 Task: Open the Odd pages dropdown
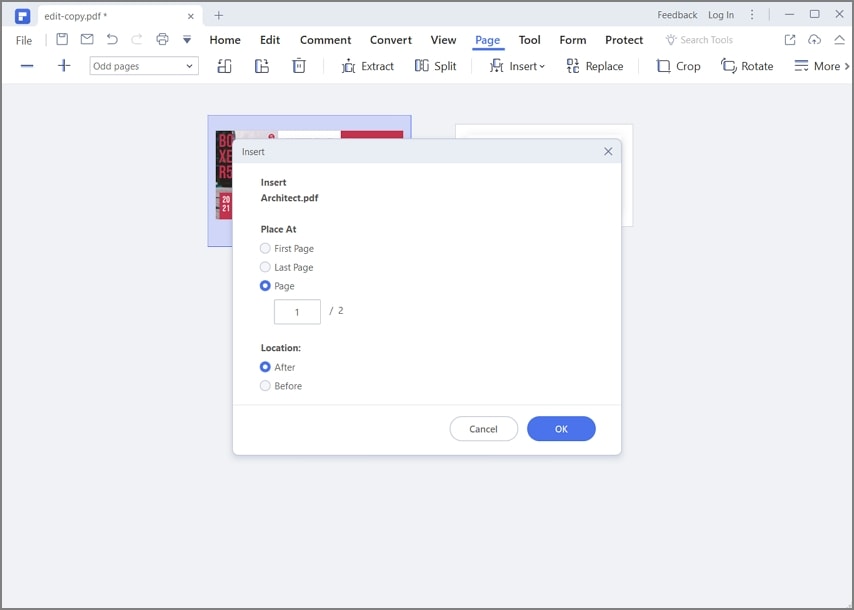click(x=144, y=66)
